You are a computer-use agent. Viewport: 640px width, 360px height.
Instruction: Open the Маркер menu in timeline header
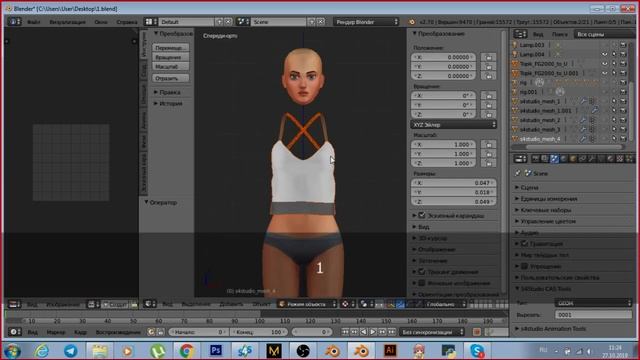pyautogui.click(x=56, y=332)
